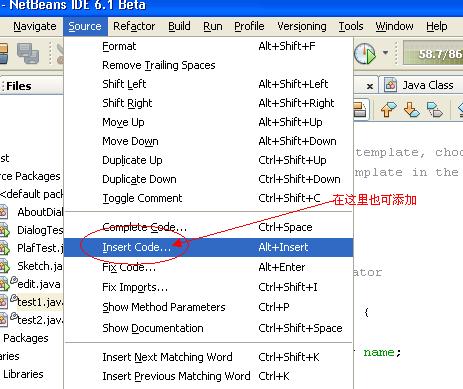Select the default package node
The image size is (463, 389).
coord(32,194)
